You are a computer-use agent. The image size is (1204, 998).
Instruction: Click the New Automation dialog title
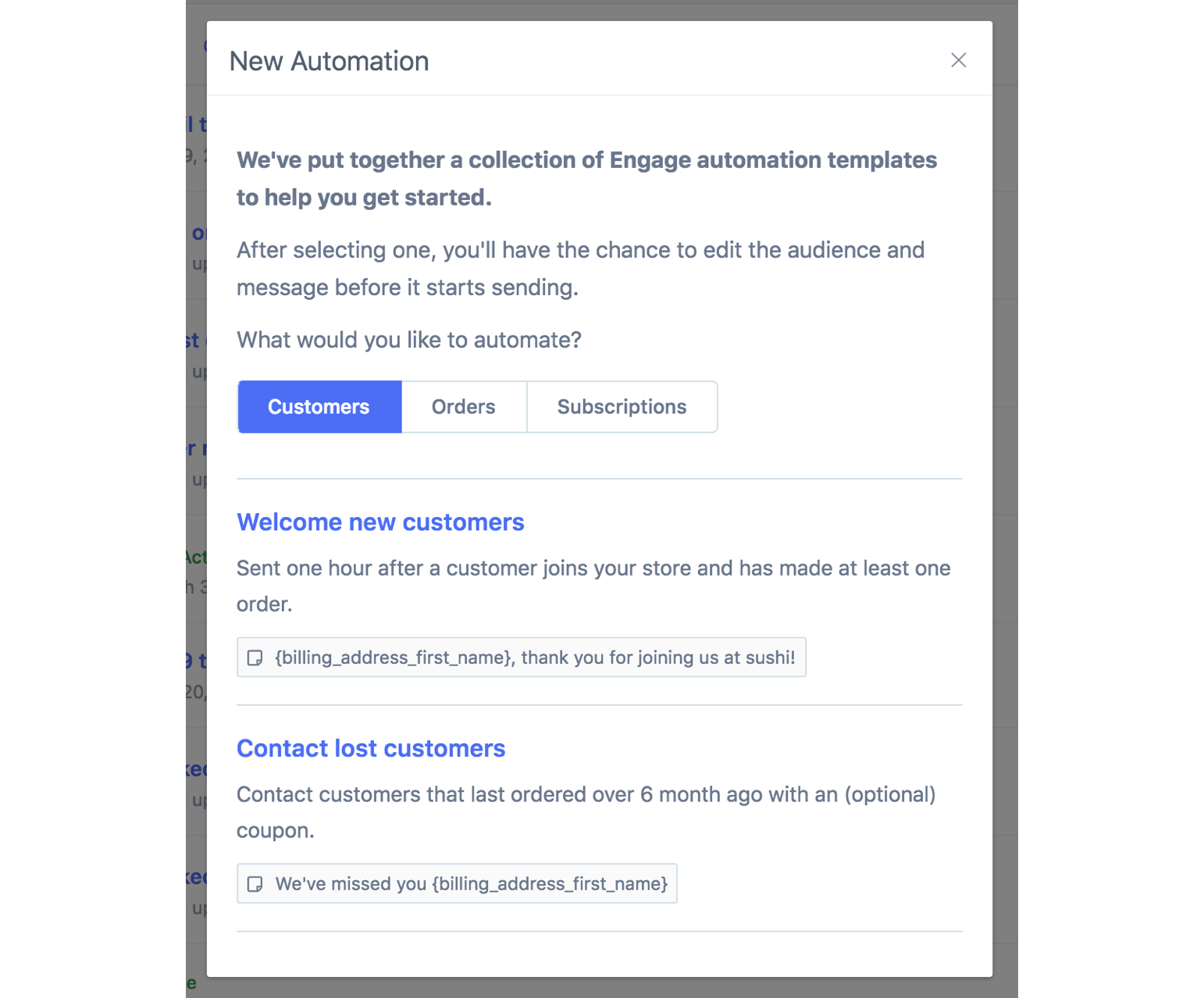point(329,61)
